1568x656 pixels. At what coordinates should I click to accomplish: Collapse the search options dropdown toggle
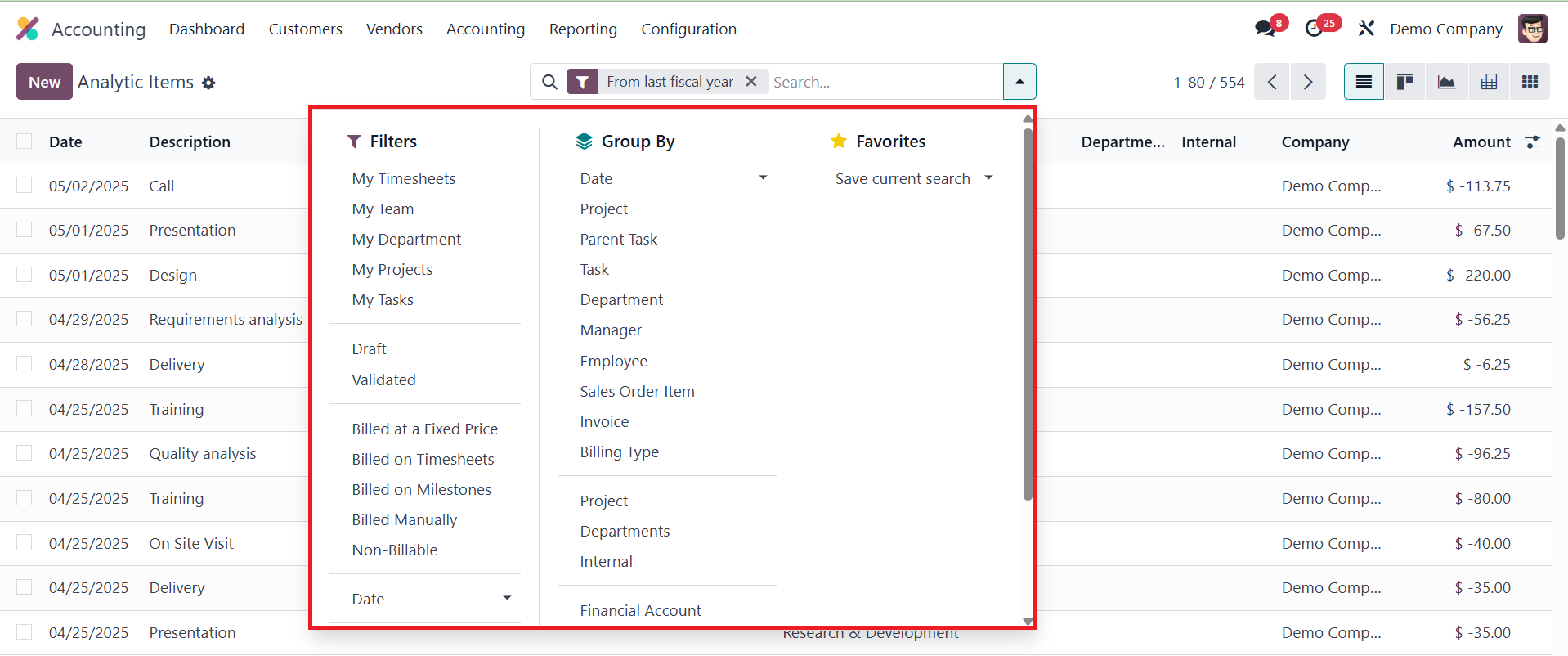(x=1019, y=82)
